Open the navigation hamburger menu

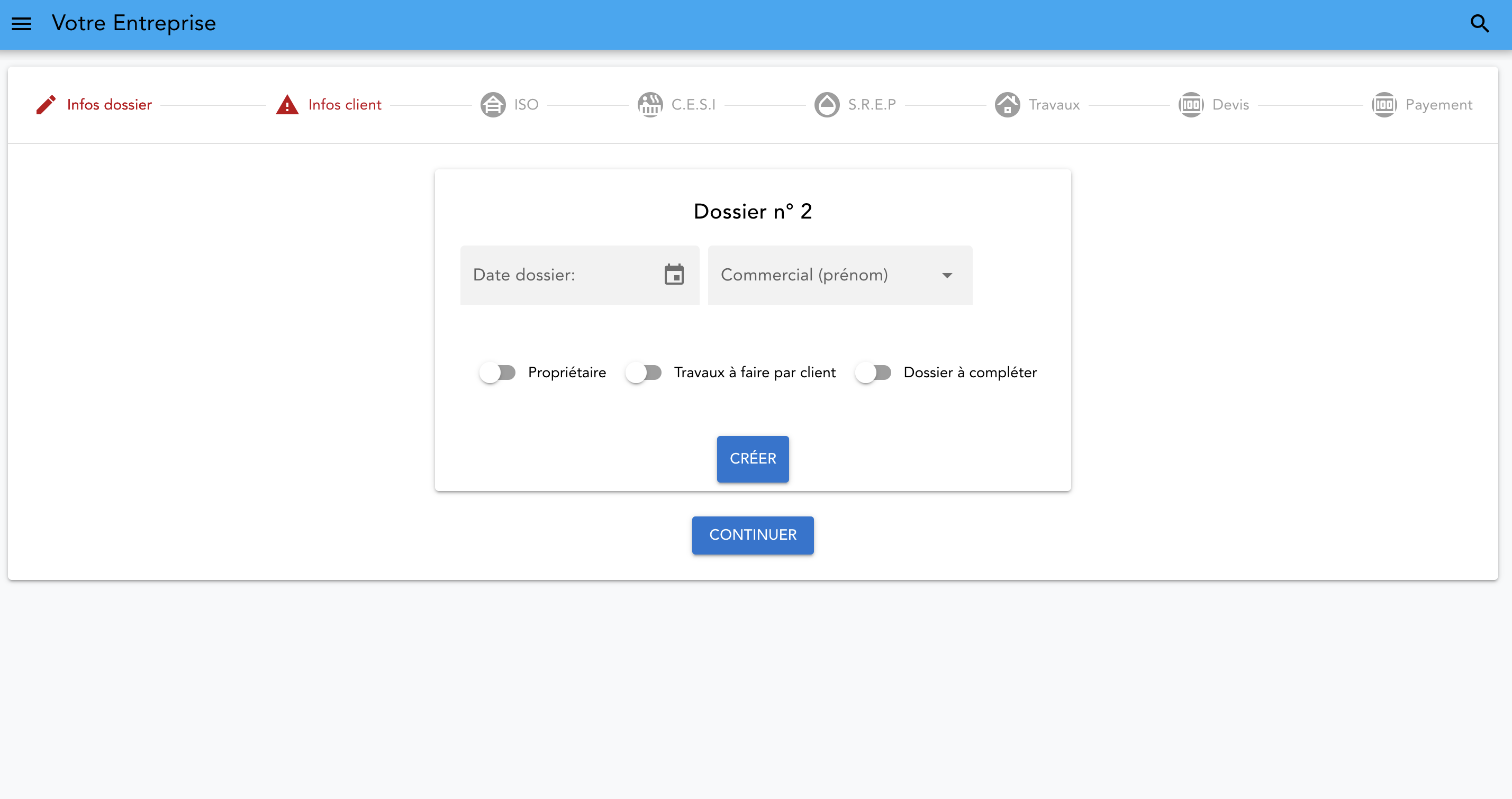pos(22,23)
